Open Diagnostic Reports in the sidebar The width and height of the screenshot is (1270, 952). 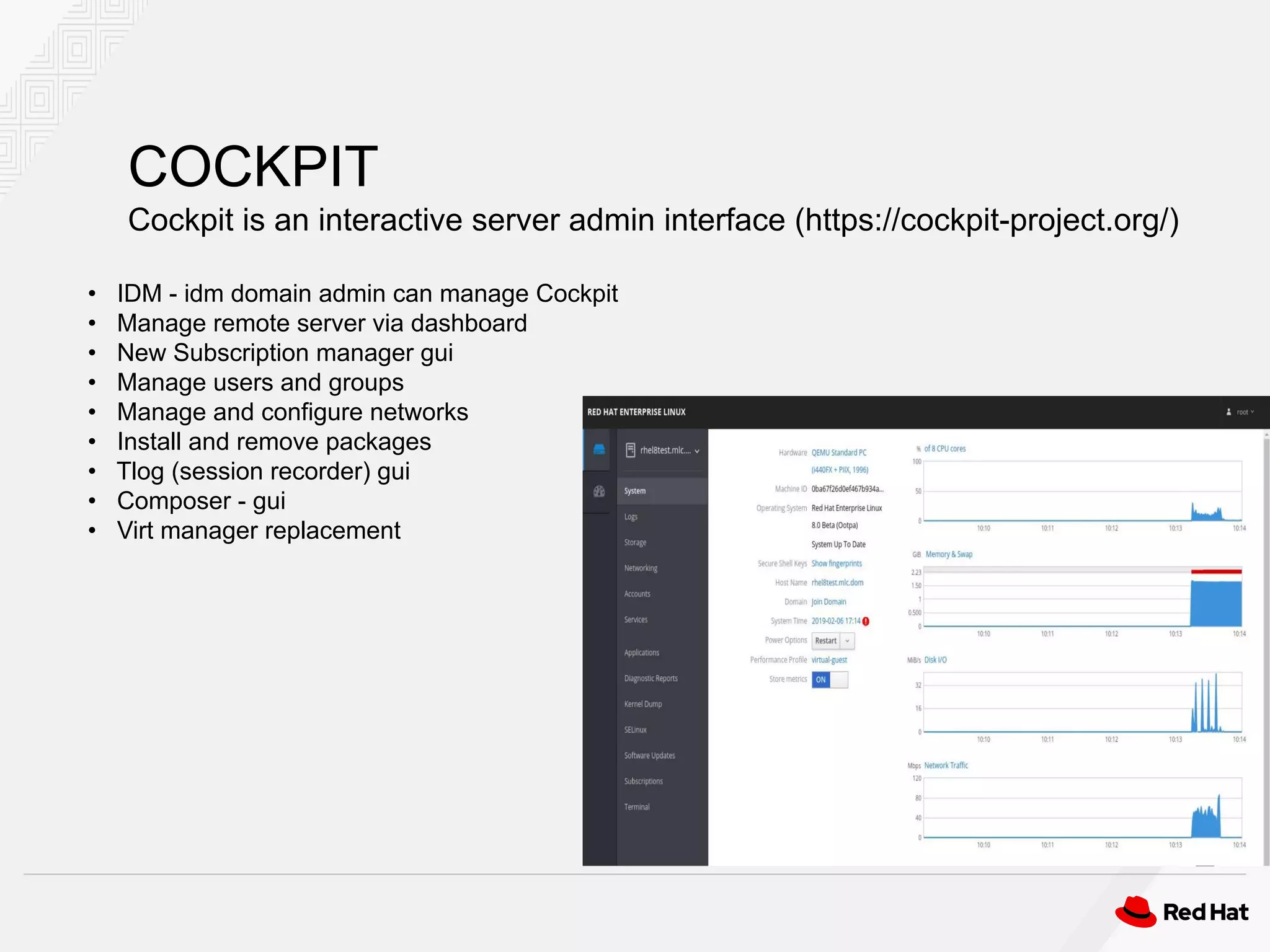click(x=662, y=679)
